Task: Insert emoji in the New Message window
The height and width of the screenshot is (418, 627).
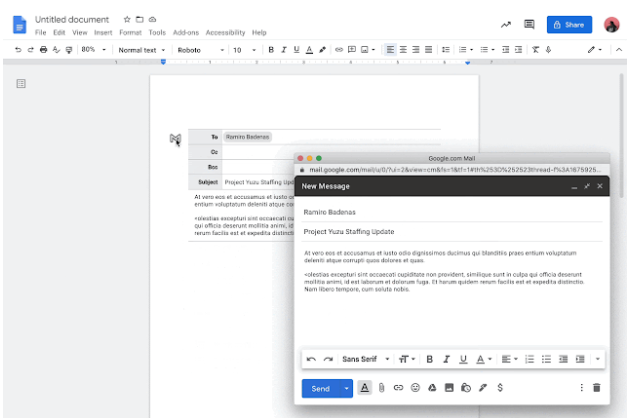Action: (415, 387)
